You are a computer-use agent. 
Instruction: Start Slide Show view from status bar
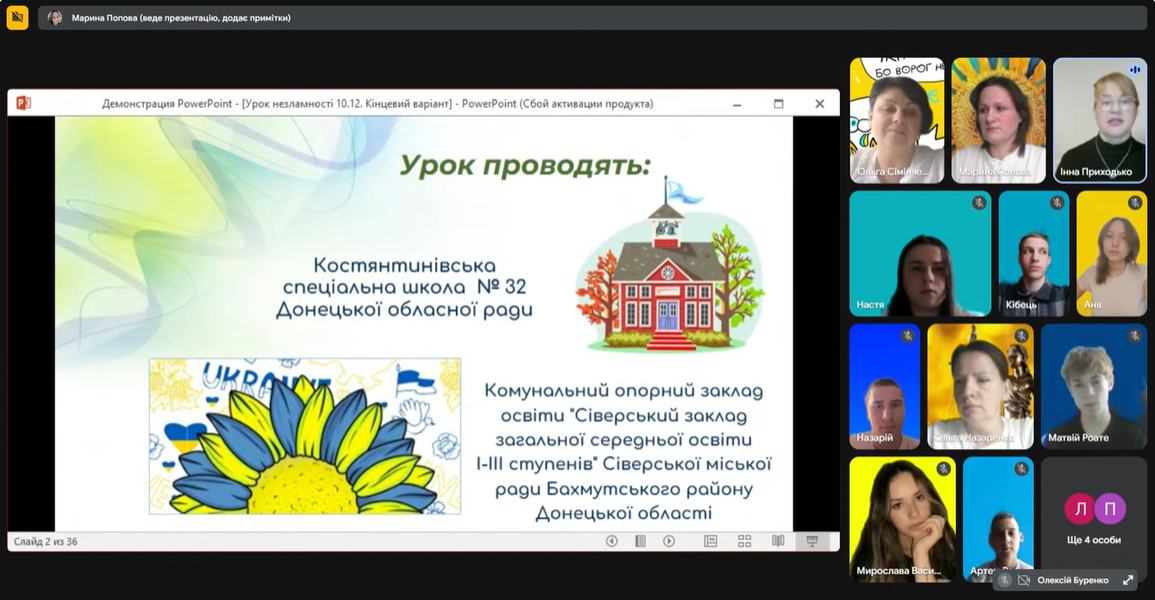point(812,541)
